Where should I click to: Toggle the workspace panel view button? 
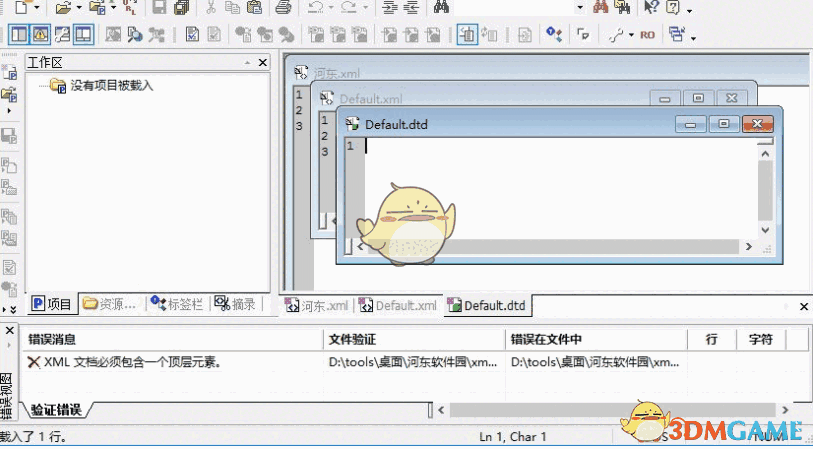coord(19,35)
